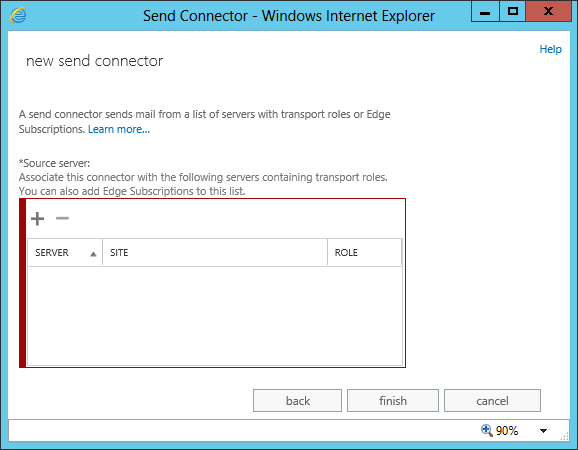Cancel the new send connector wizard
Viewport: 578px width, 450px height.
pyautogui.click(x=492, y=401)
